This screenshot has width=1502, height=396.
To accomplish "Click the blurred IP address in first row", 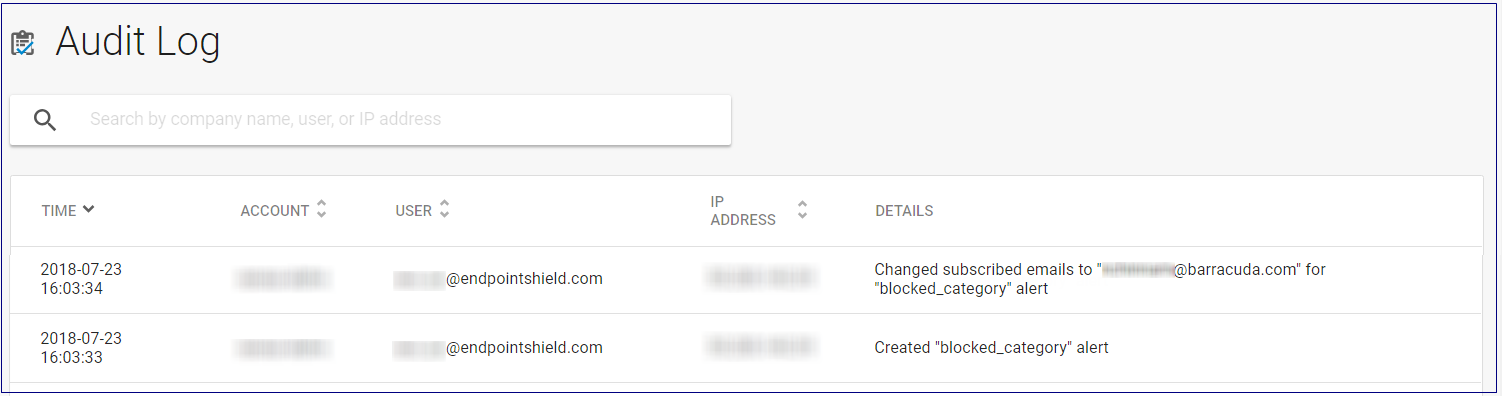I will [x=760, y=279].
